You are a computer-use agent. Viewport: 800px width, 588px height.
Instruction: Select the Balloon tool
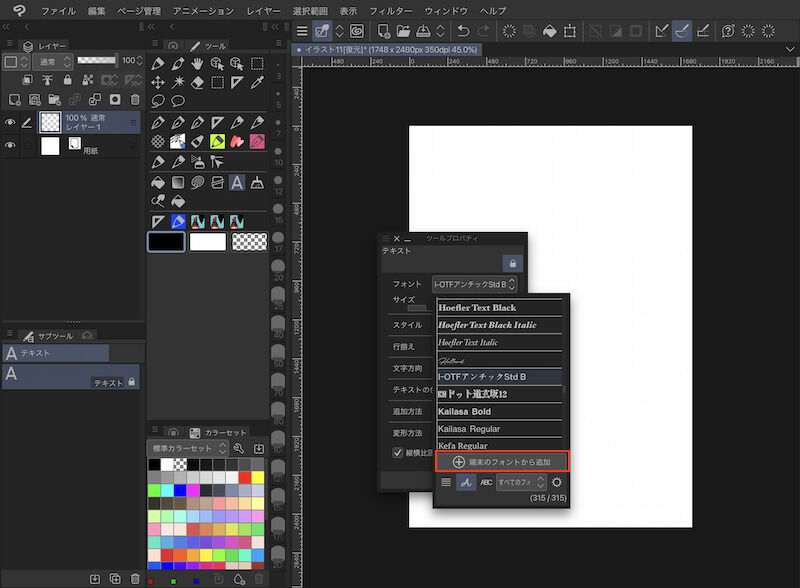coord(178,101)
